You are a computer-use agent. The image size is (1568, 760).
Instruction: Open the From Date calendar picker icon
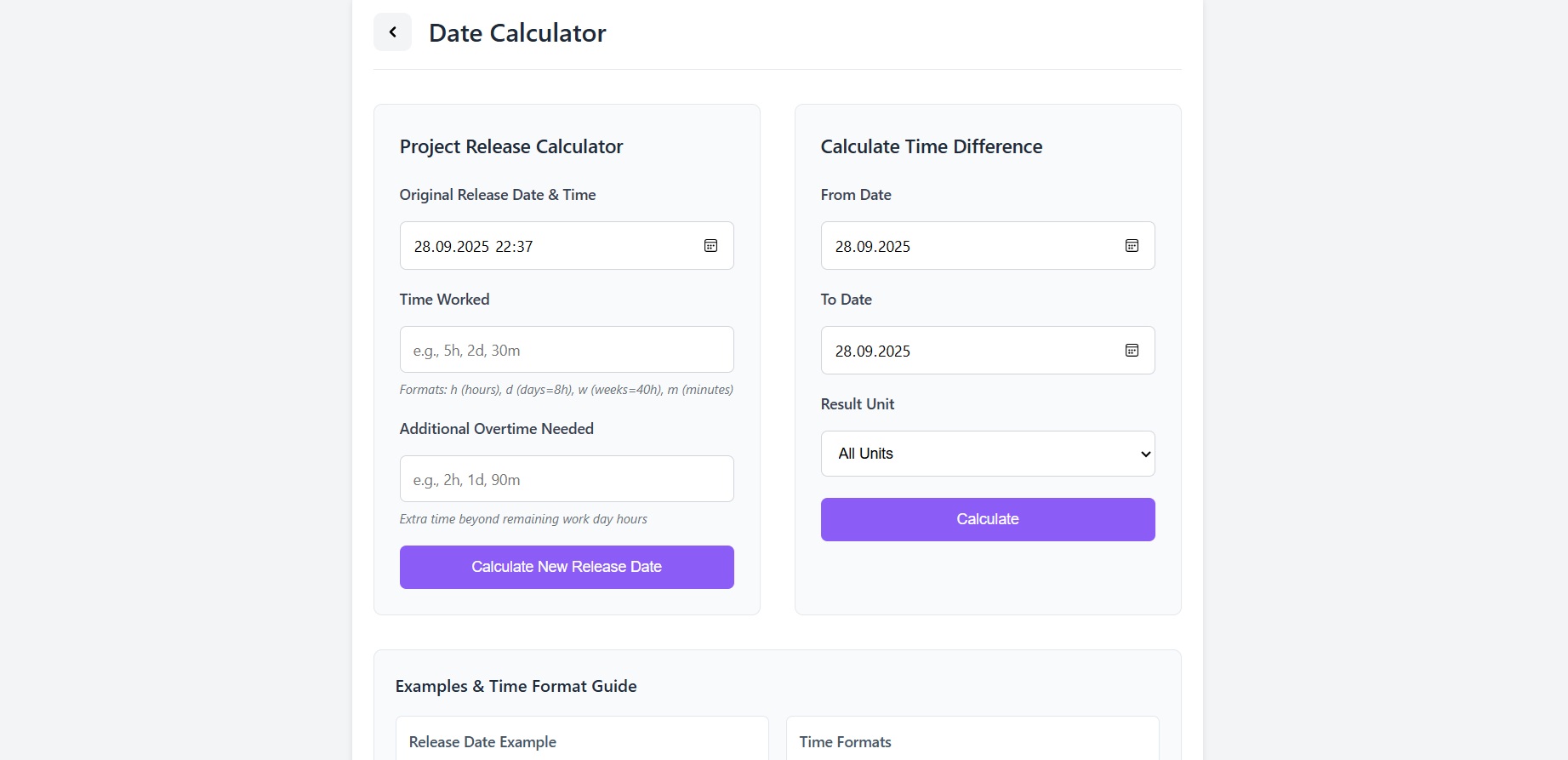[x=1132, y=246]
